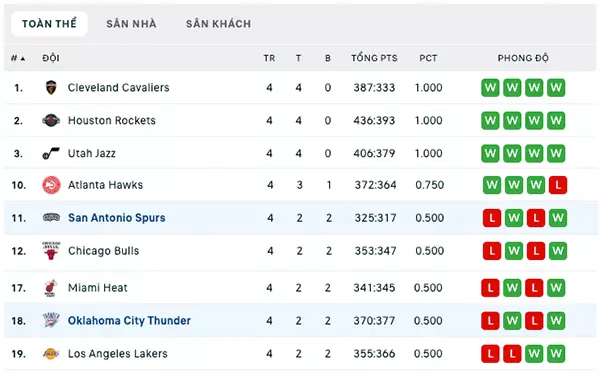The image size is (600, 372).
Task: Click Cleveland Cavaliers' last W form badge
Action: [556, 88]
